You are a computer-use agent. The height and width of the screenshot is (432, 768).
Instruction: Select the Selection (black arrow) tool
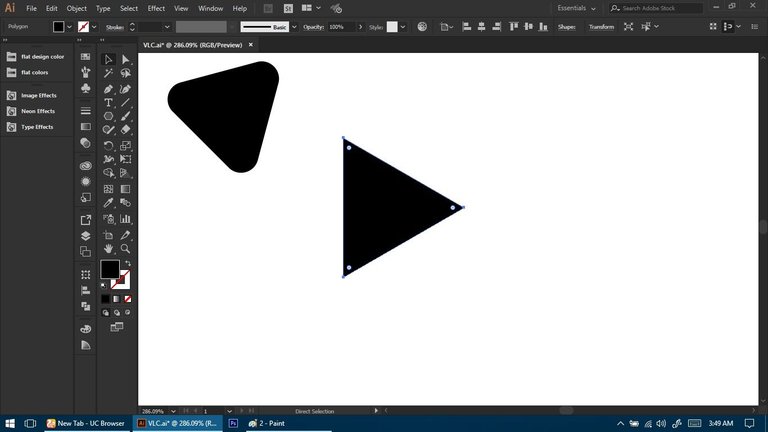(x=108, y=59)
